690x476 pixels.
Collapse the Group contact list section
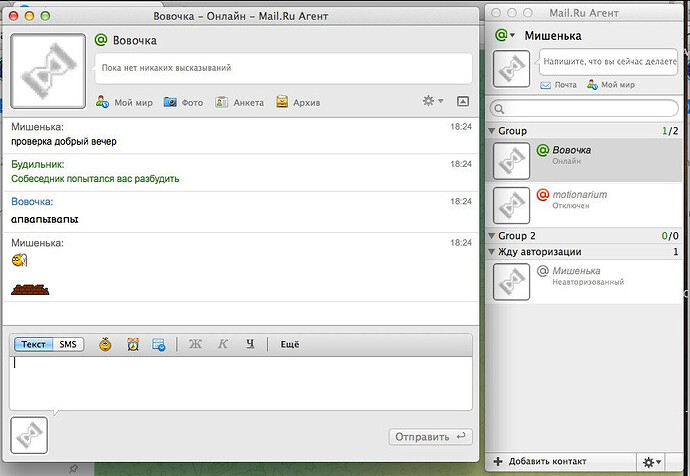coord(492,131)
